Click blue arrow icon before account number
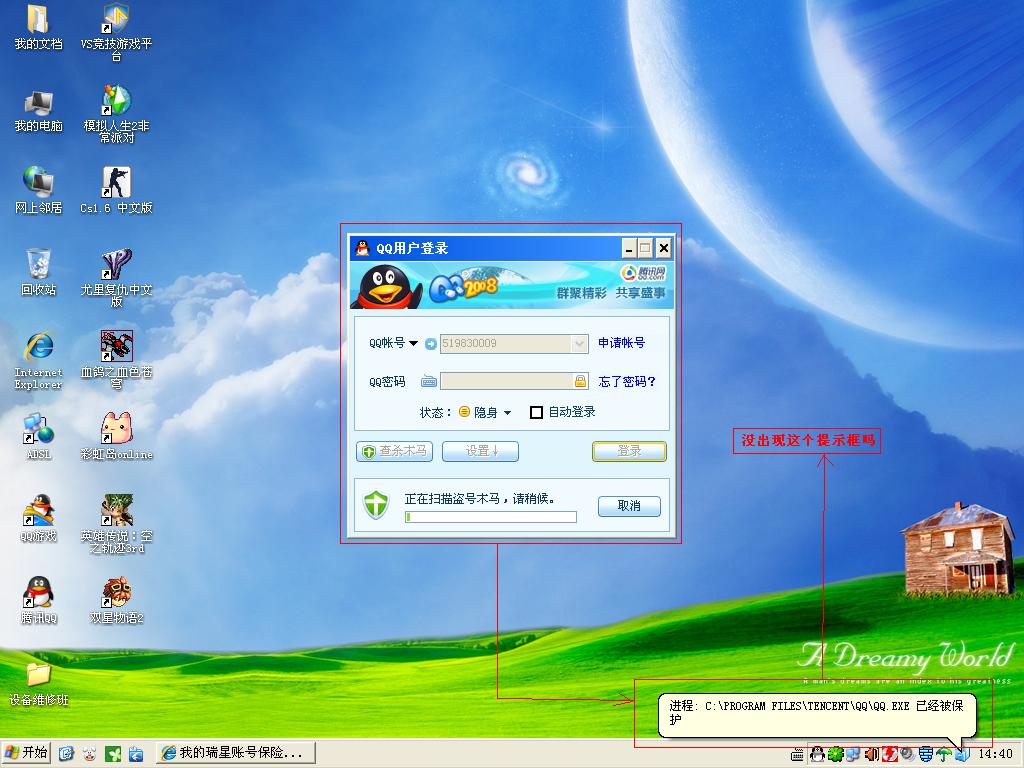Screen dimensions: 1024x768 430,344
